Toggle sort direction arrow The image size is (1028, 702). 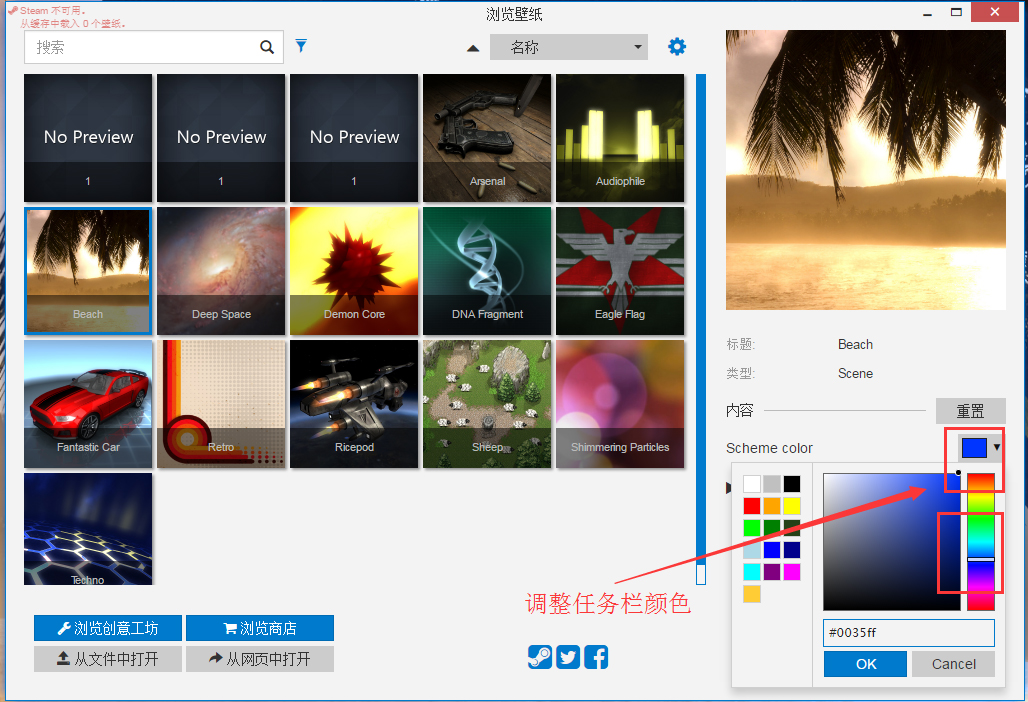473,49
